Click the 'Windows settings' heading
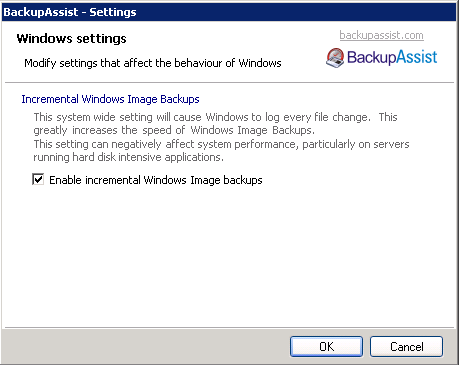459x365 pixels. pyautogui.click(x=72, y=39)
